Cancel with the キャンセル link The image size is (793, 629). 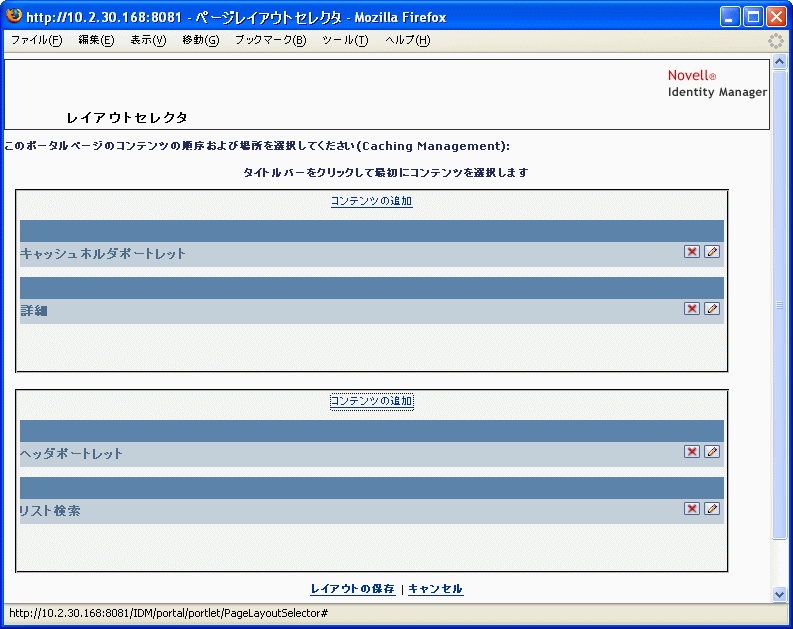pyautogui.click(x=435, y=589)
